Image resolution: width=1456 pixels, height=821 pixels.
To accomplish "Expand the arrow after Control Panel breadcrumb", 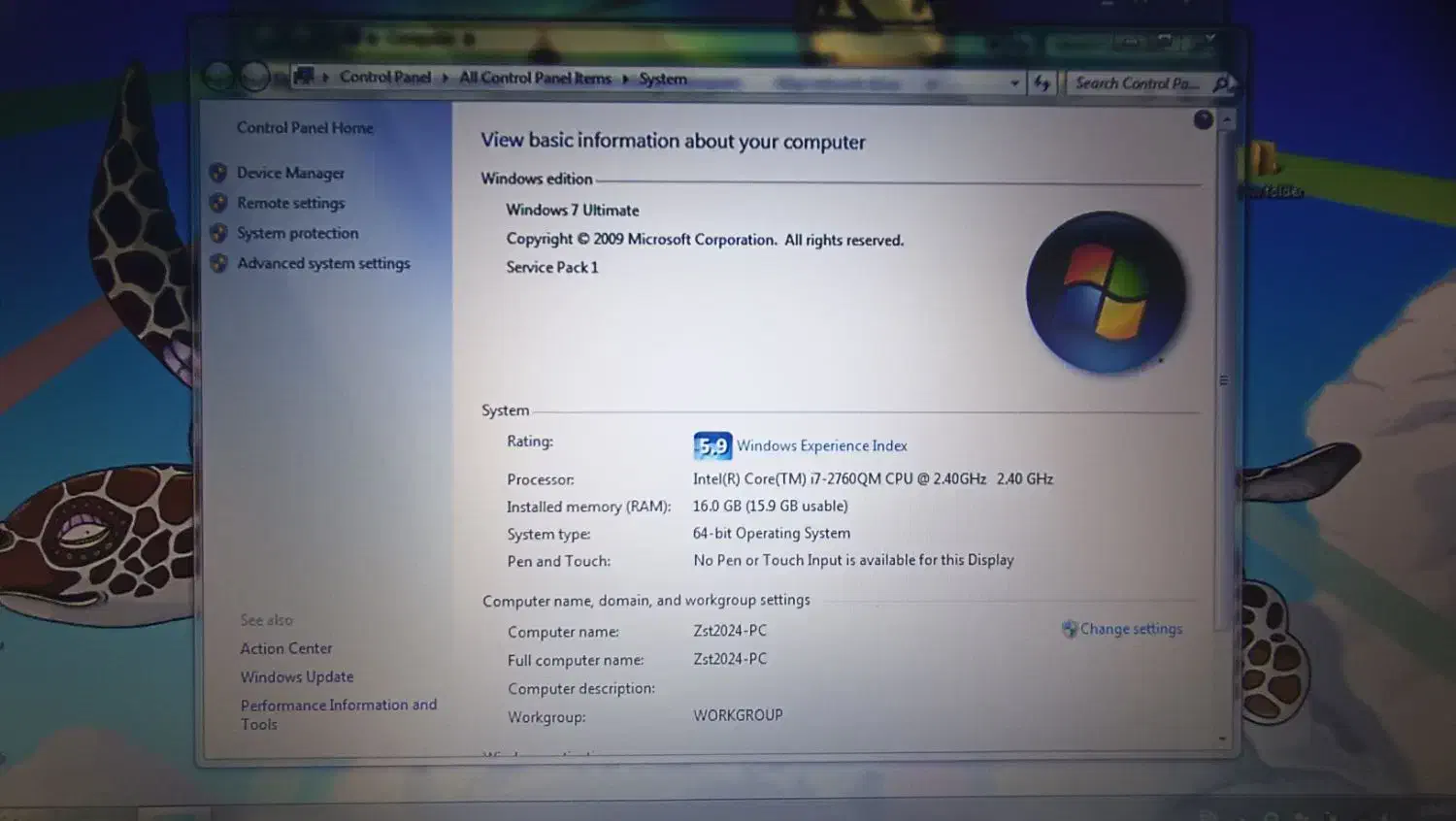I will pyautogui.click(x=445, y=78).
